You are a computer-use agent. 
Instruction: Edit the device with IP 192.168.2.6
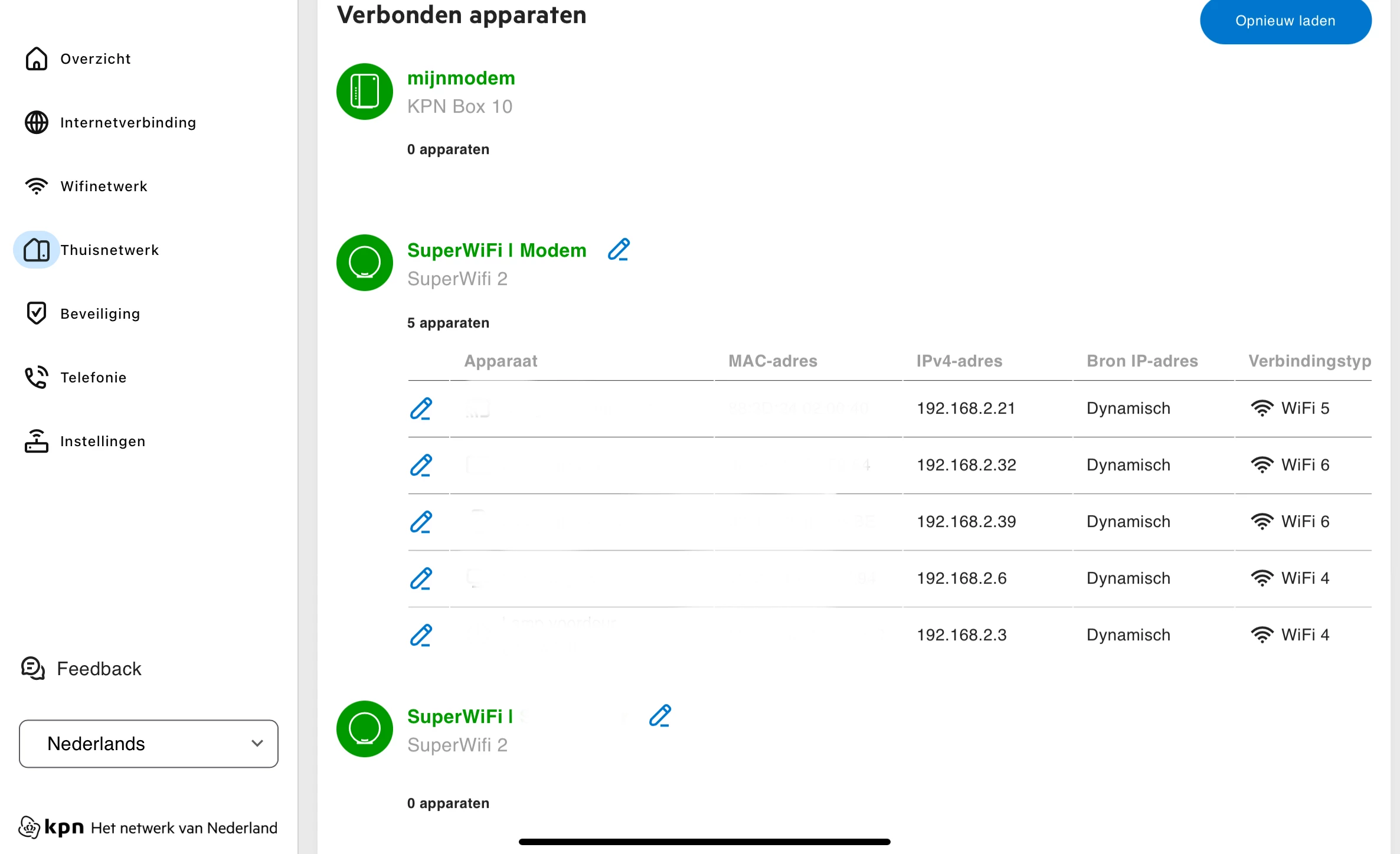click(x=421, y=578)
